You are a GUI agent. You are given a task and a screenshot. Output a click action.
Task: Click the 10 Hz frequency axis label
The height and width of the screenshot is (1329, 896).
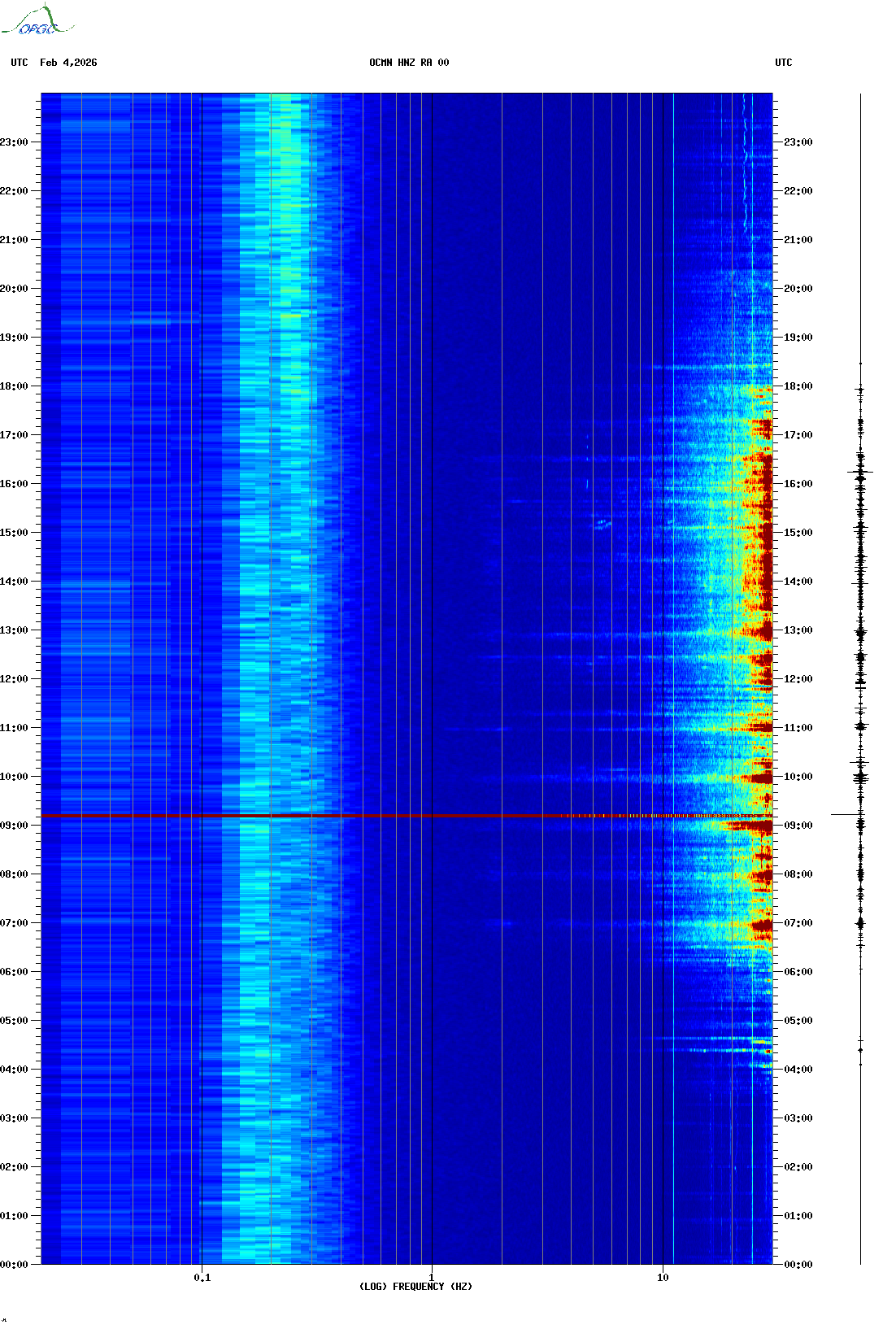pos(663,1277)
